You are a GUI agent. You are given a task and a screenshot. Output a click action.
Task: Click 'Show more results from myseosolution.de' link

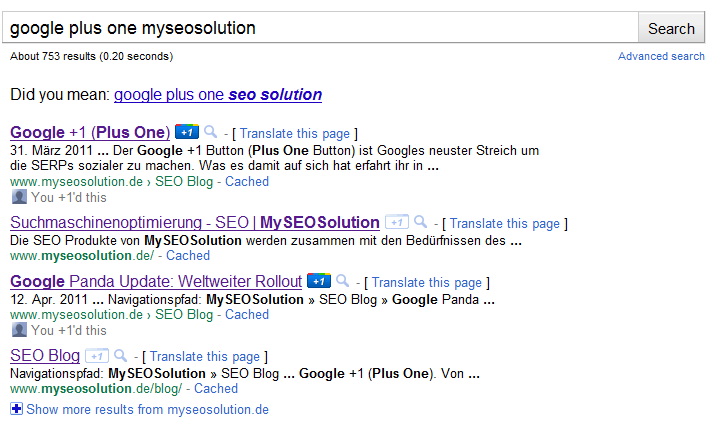147,409
